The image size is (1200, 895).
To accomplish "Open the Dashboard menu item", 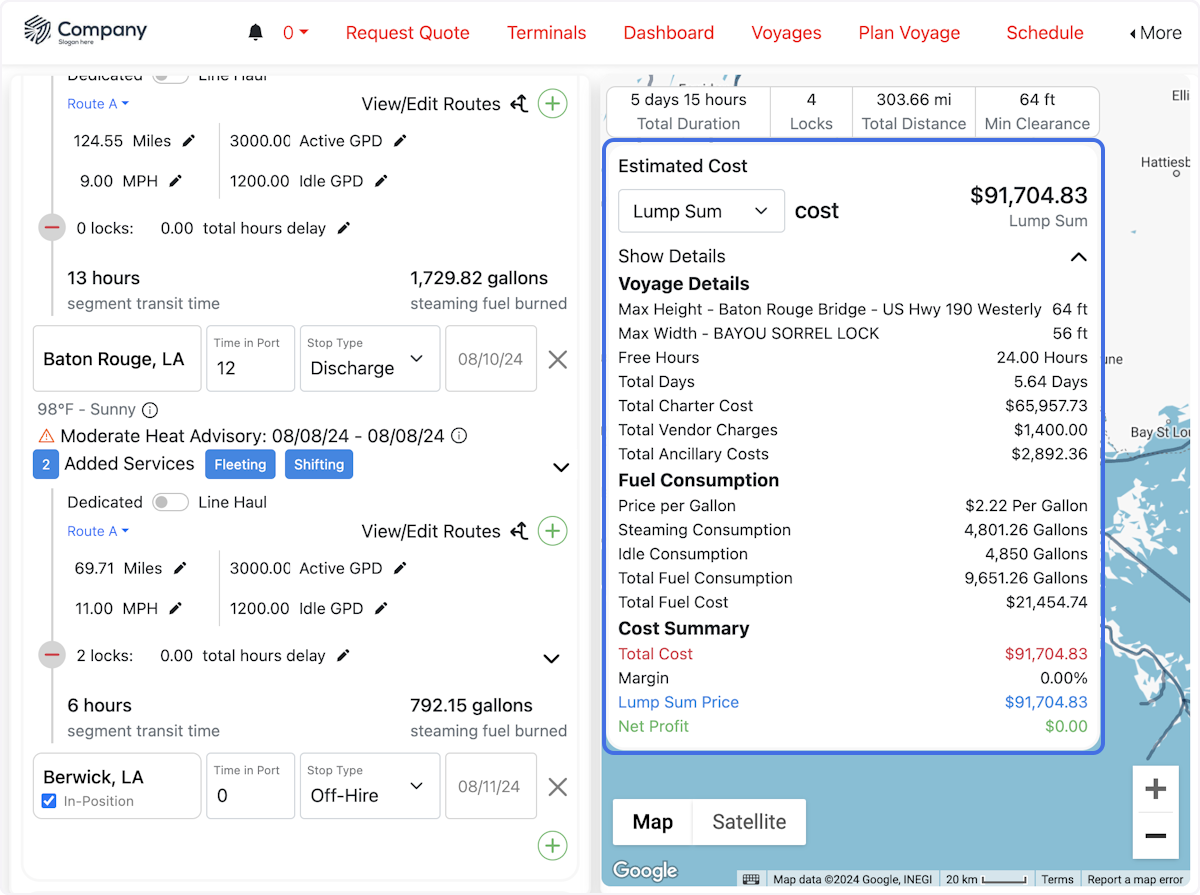I will [668, 32].
